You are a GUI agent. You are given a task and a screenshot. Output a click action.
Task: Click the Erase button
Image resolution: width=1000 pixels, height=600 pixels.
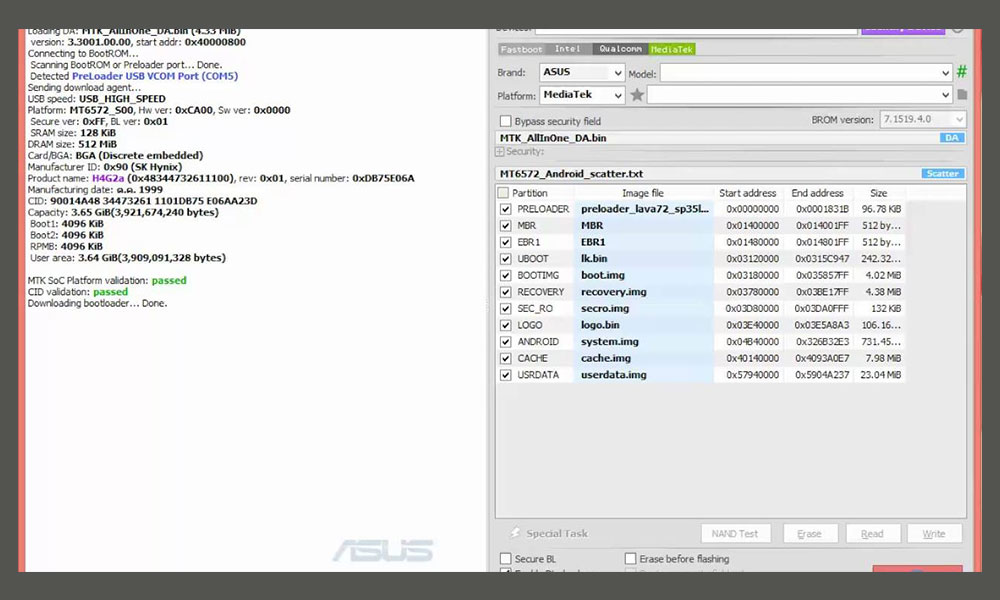809,534
